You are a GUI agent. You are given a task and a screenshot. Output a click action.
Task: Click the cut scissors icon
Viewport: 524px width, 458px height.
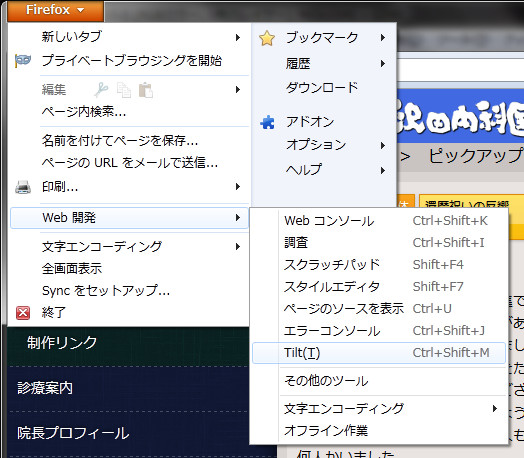tap(101, 90)
